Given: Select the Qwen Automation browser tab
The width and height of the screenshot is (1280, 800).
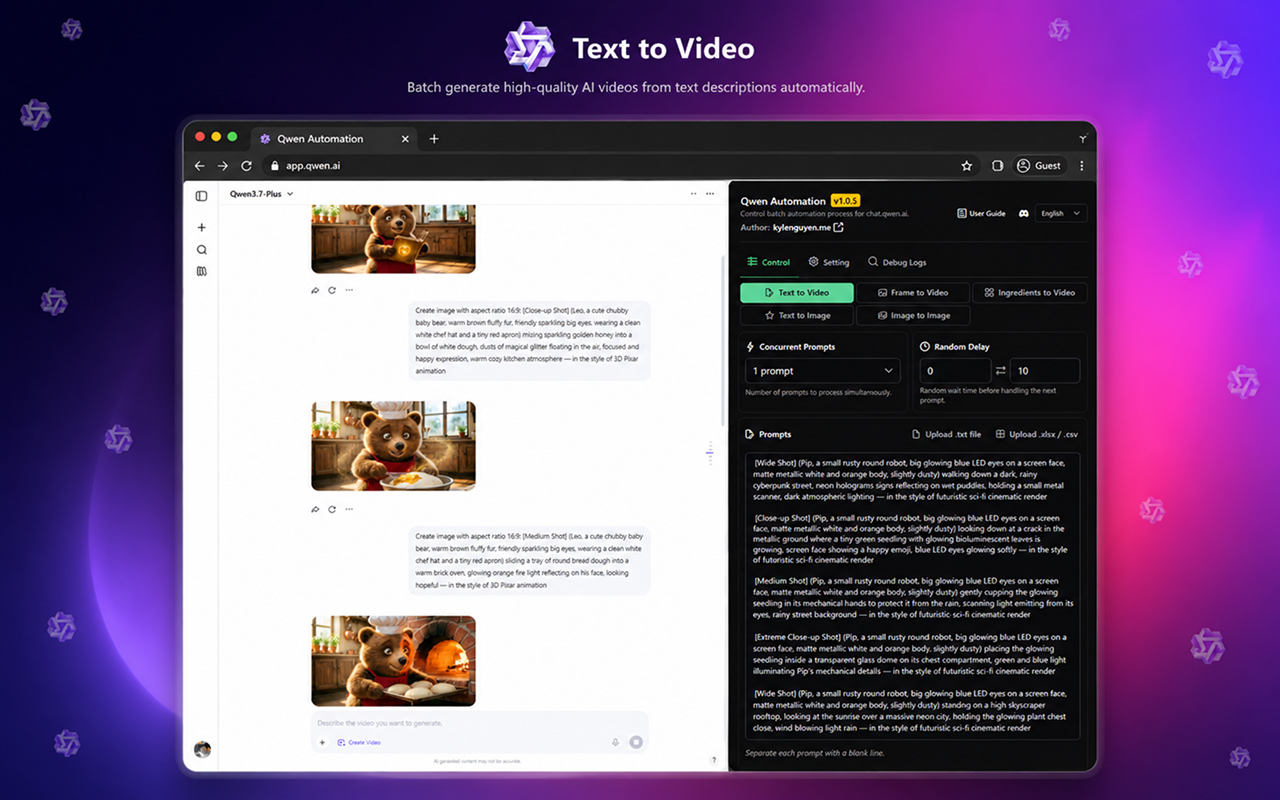Looking at the screenshot, I should pyautogui.click(x=333, y=139).
